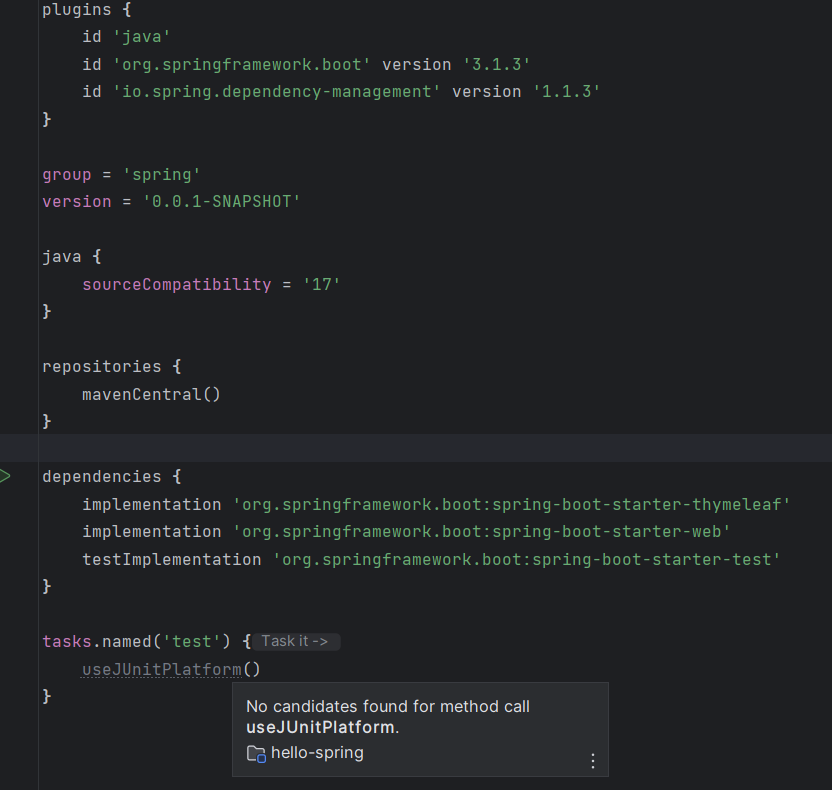Screen dimensions: 832x790
Task: Click the mavenCentral() call
Action: coord(151,394)
